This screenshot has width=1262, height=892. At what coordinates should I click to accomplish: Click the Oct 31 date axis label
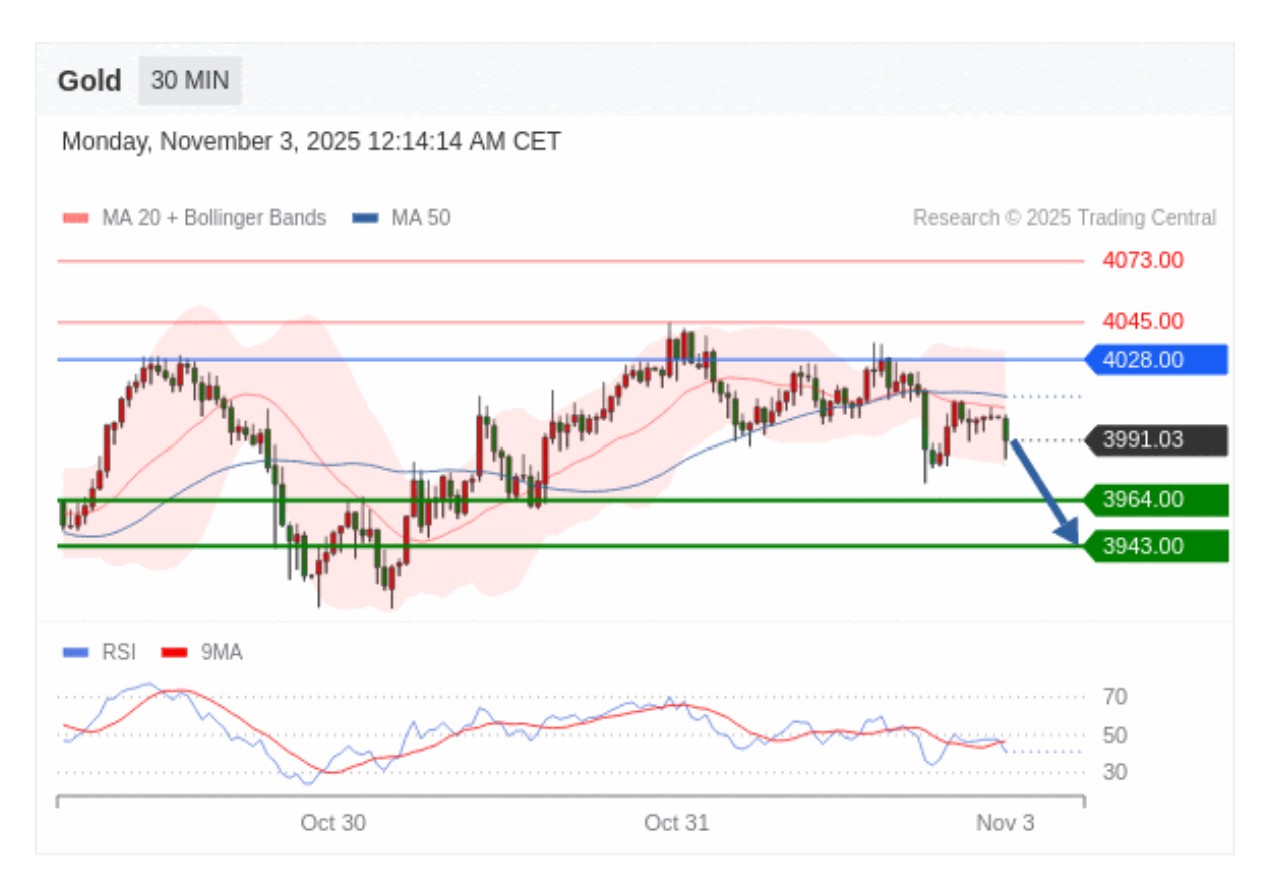[676, 823]
